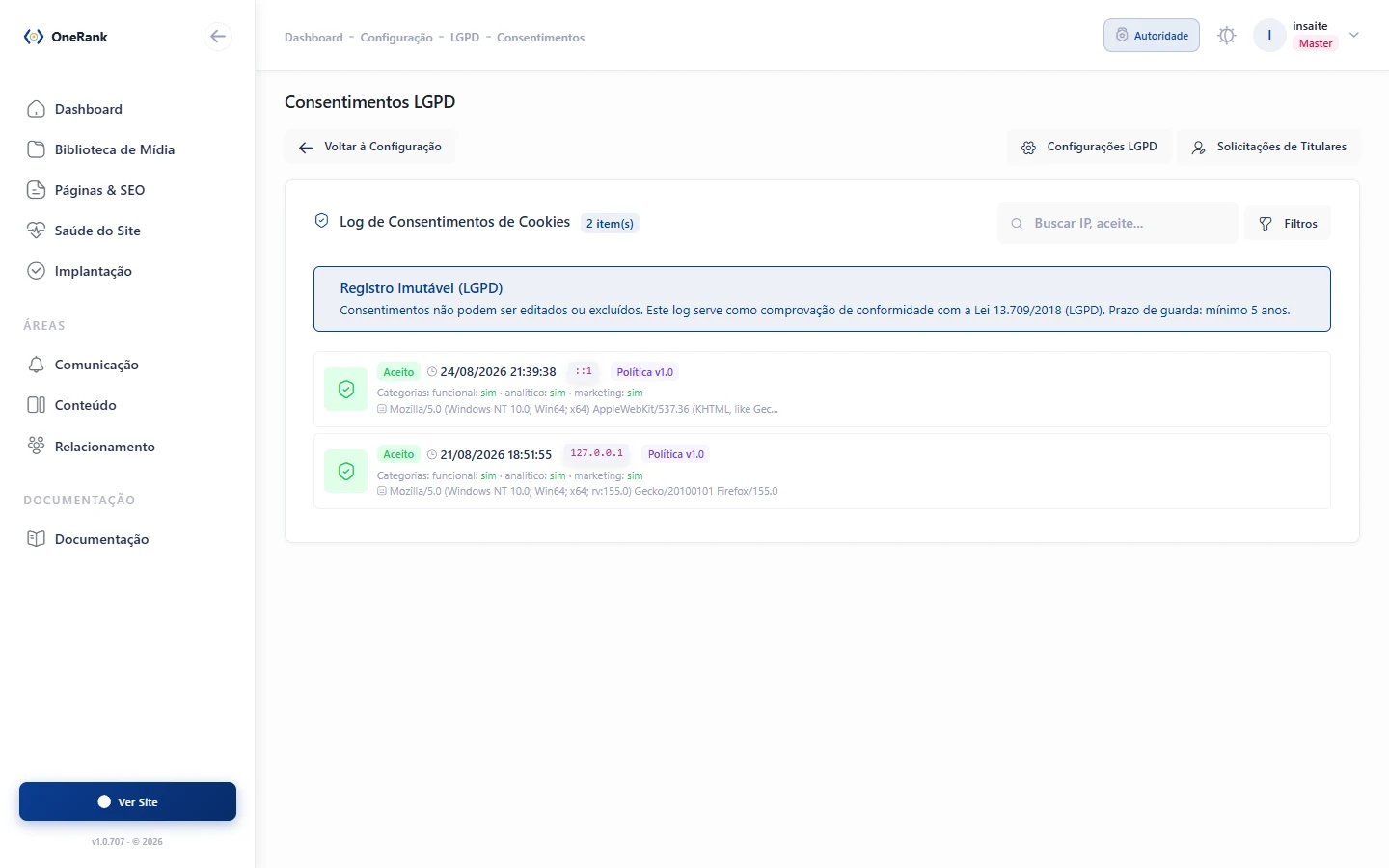
Task: Click the 24/08/2026 21:39:38 timestamp
Action: [498, 372]
